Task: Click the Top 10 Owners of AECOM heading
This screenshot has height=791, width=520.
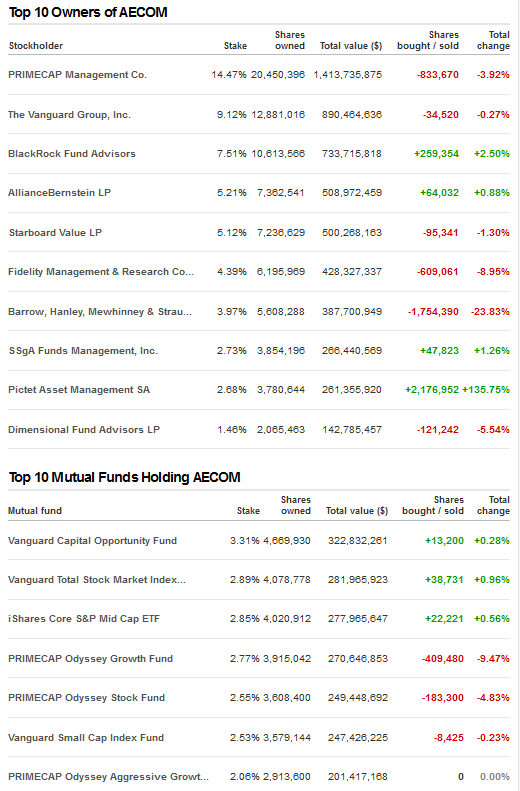Action: pyautogui.click(x=88, y=12)
